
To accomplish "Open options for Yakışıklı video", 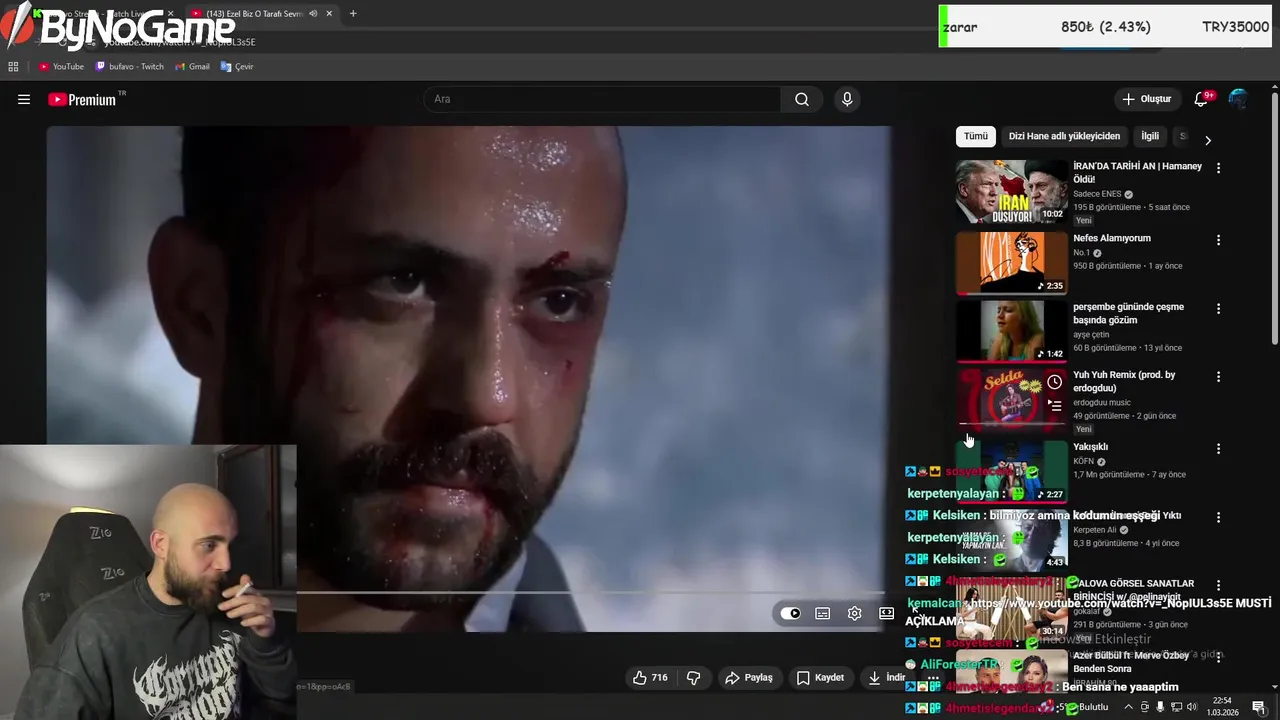I will click(x=1218, y=449).
